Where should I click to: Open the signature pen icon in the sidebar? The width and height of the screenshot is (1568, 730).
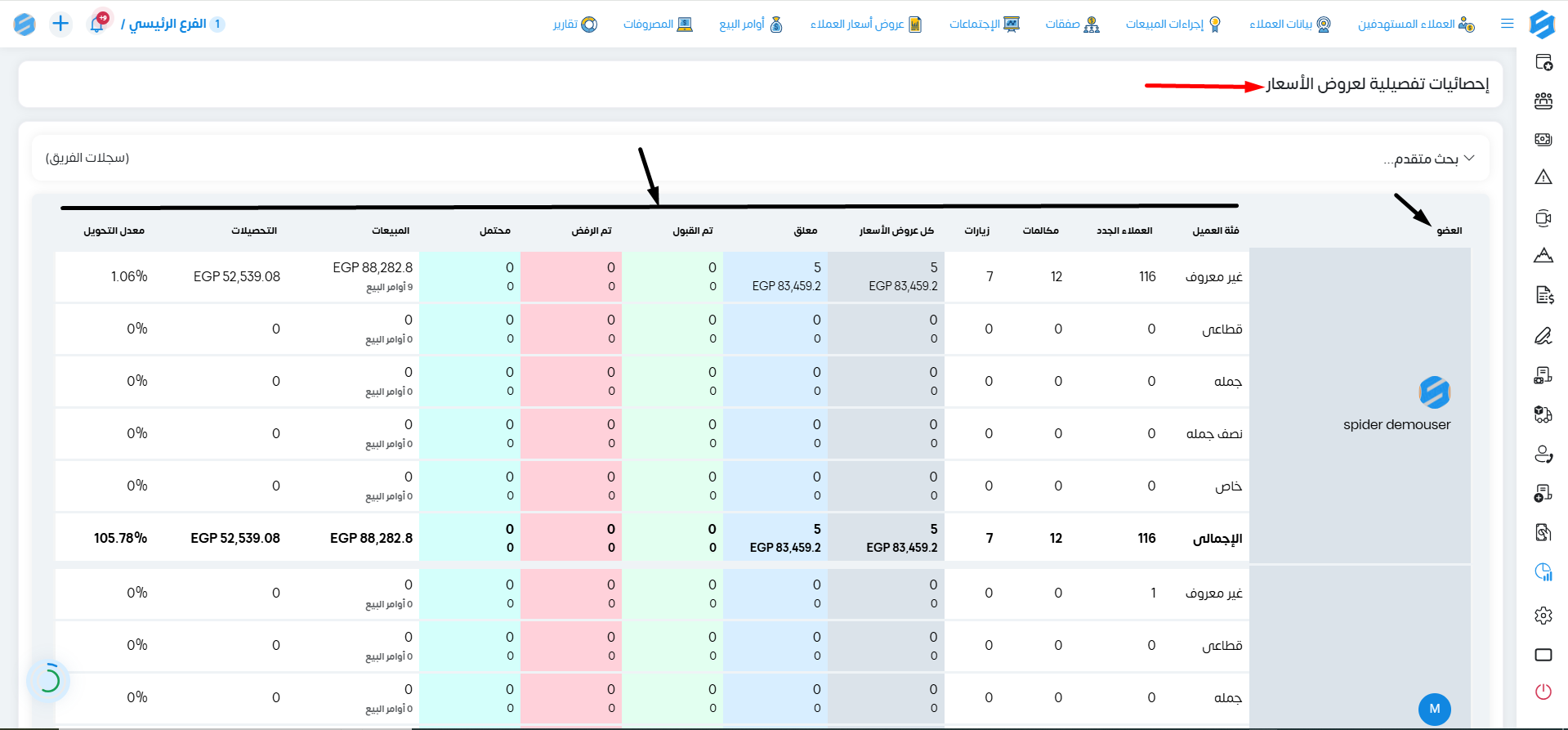[1543, 335]
